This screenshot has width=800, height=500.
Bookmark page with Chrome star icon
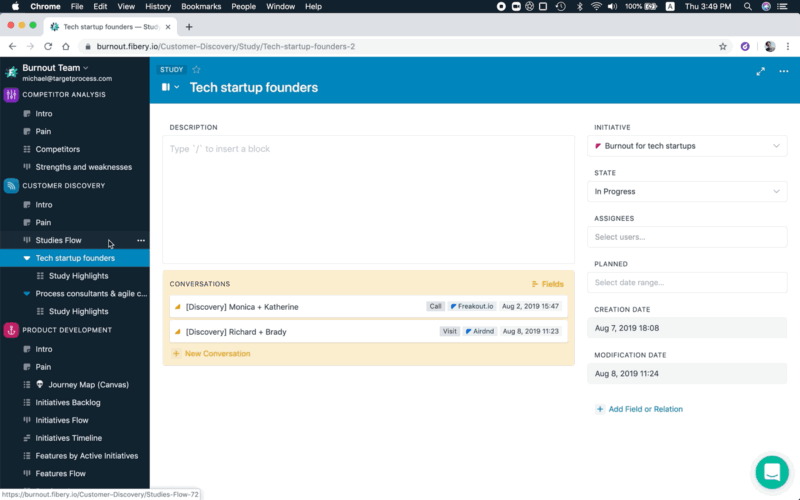[x=723, y=46]
